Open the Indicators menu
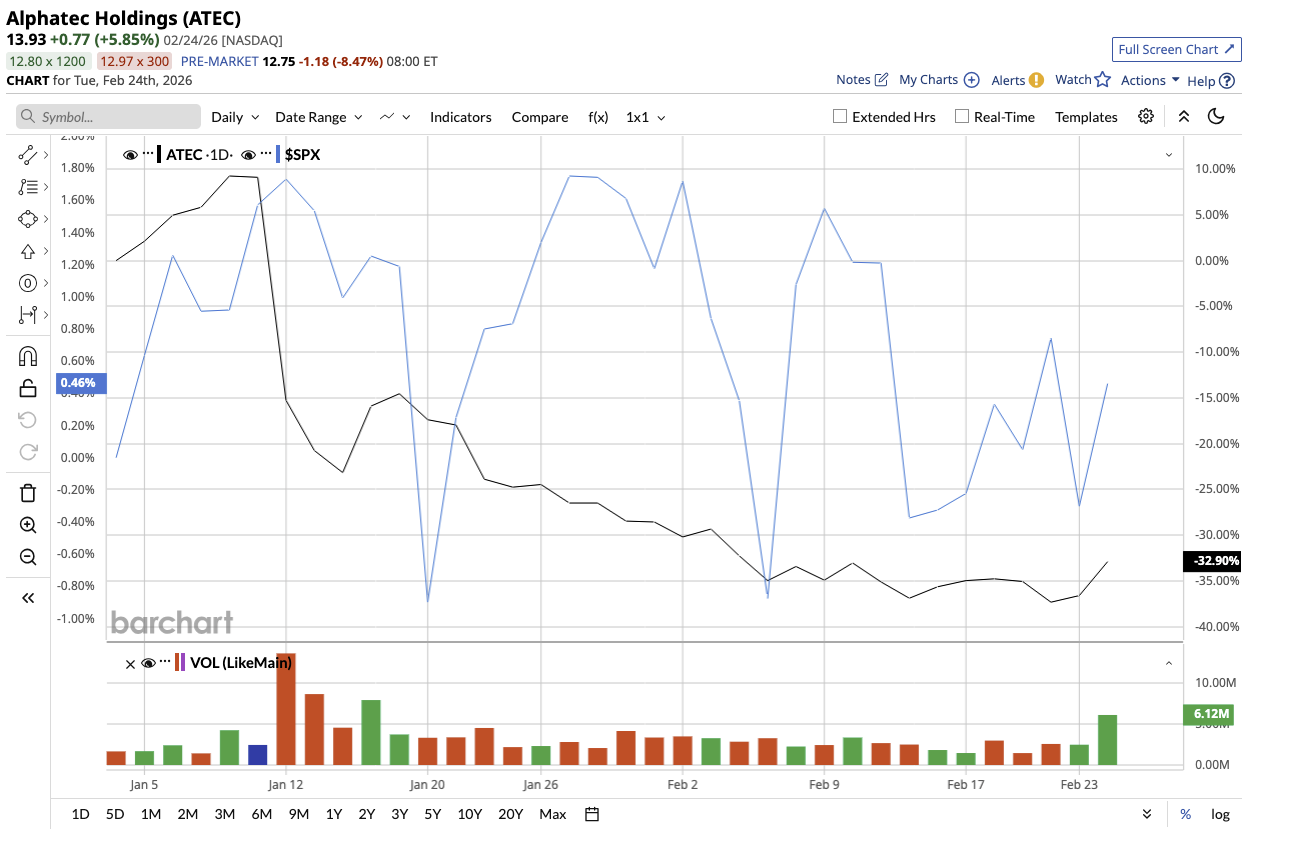 461,117
